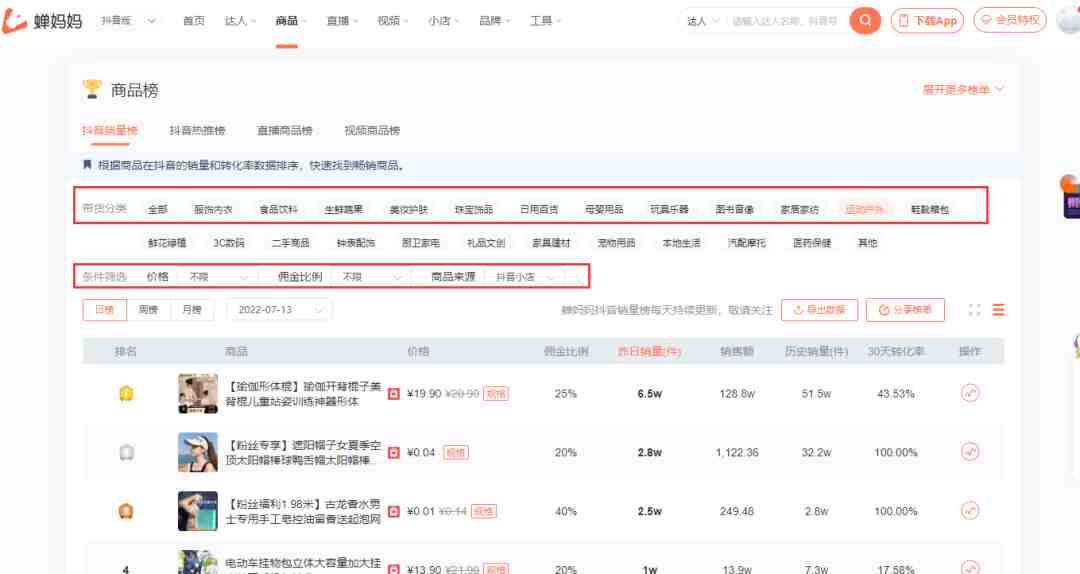Click the shop source icon before ¥19.90
This screenshot has width=1080, height=574.
click(x=394, y=394)
